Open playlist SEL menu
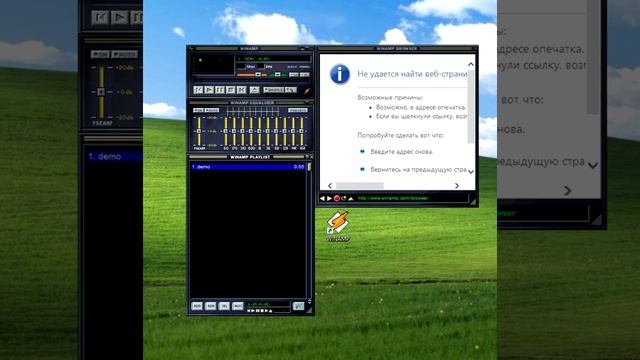 [224, 306]
